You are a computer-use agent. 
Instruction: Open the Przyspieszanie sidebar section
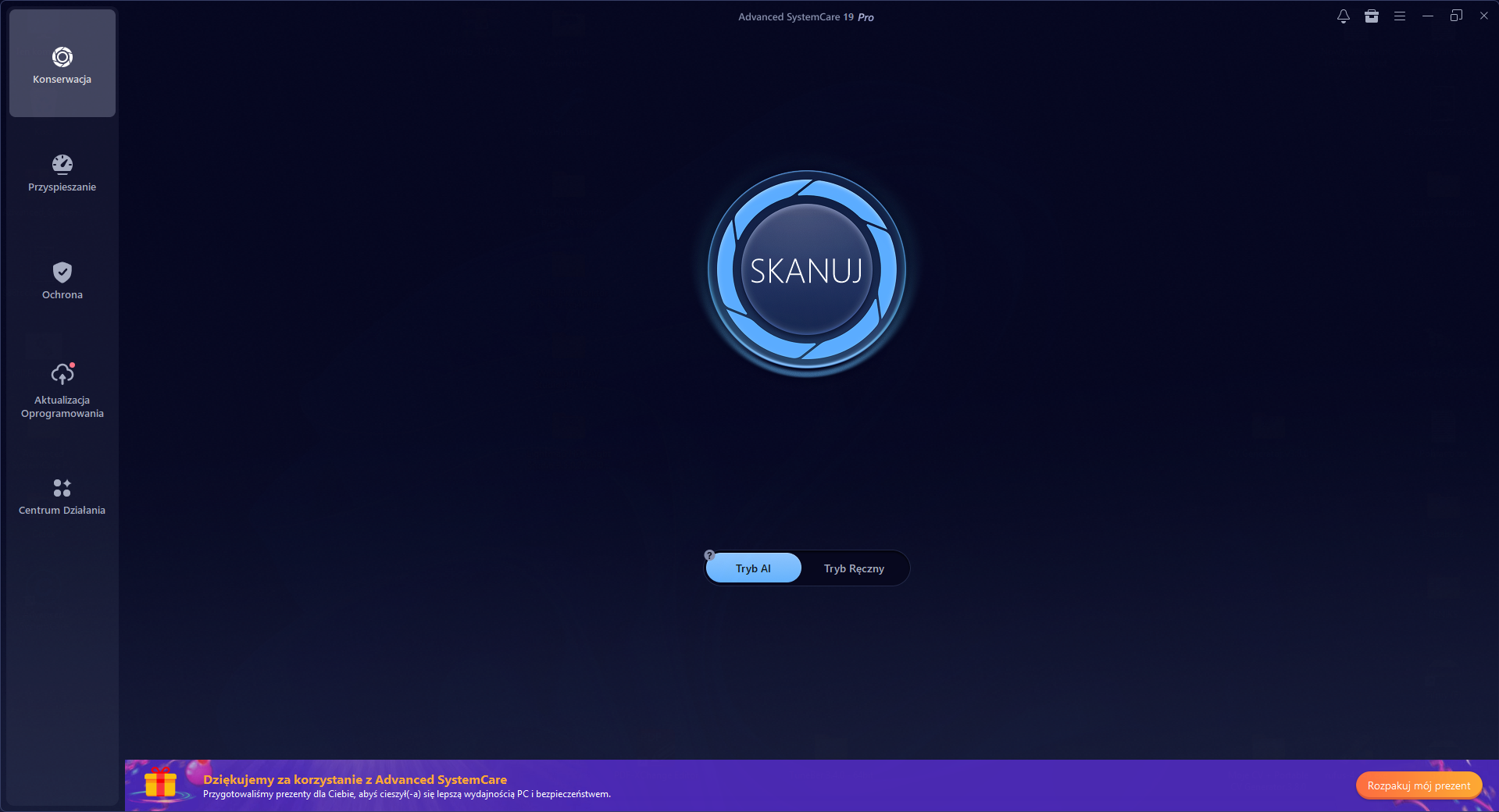pos(62,173)
